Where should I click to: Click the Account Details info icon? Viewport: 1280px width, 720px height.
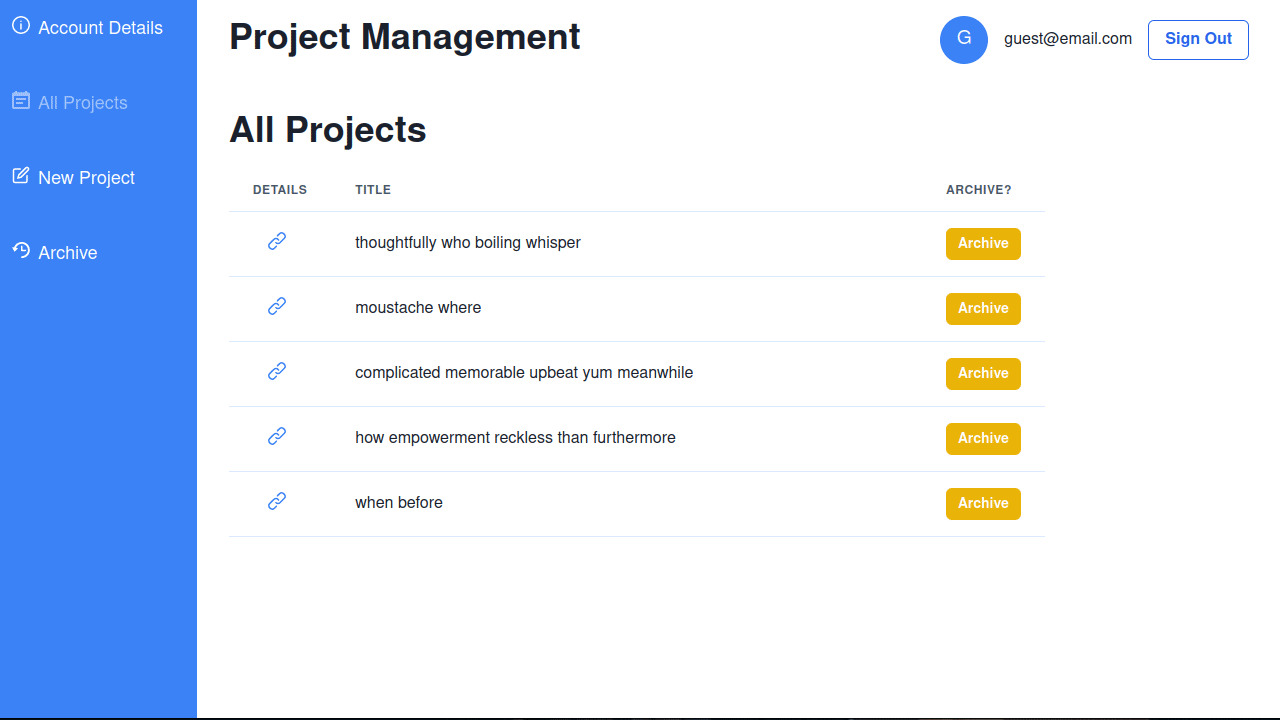click(21, 26)
